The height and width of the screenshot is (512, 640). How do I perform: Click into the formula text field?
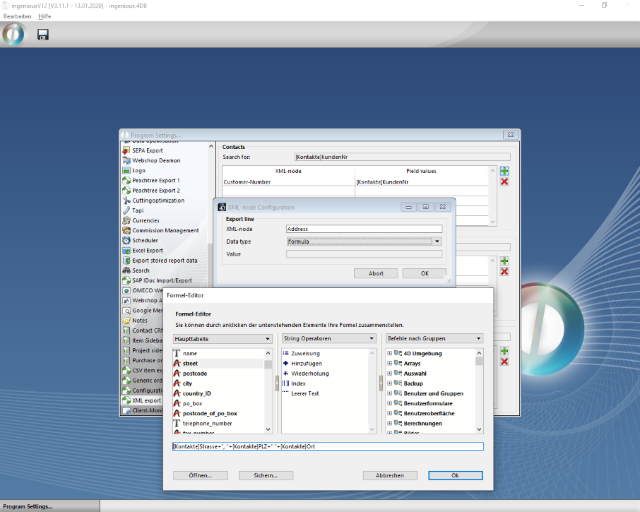327,446
